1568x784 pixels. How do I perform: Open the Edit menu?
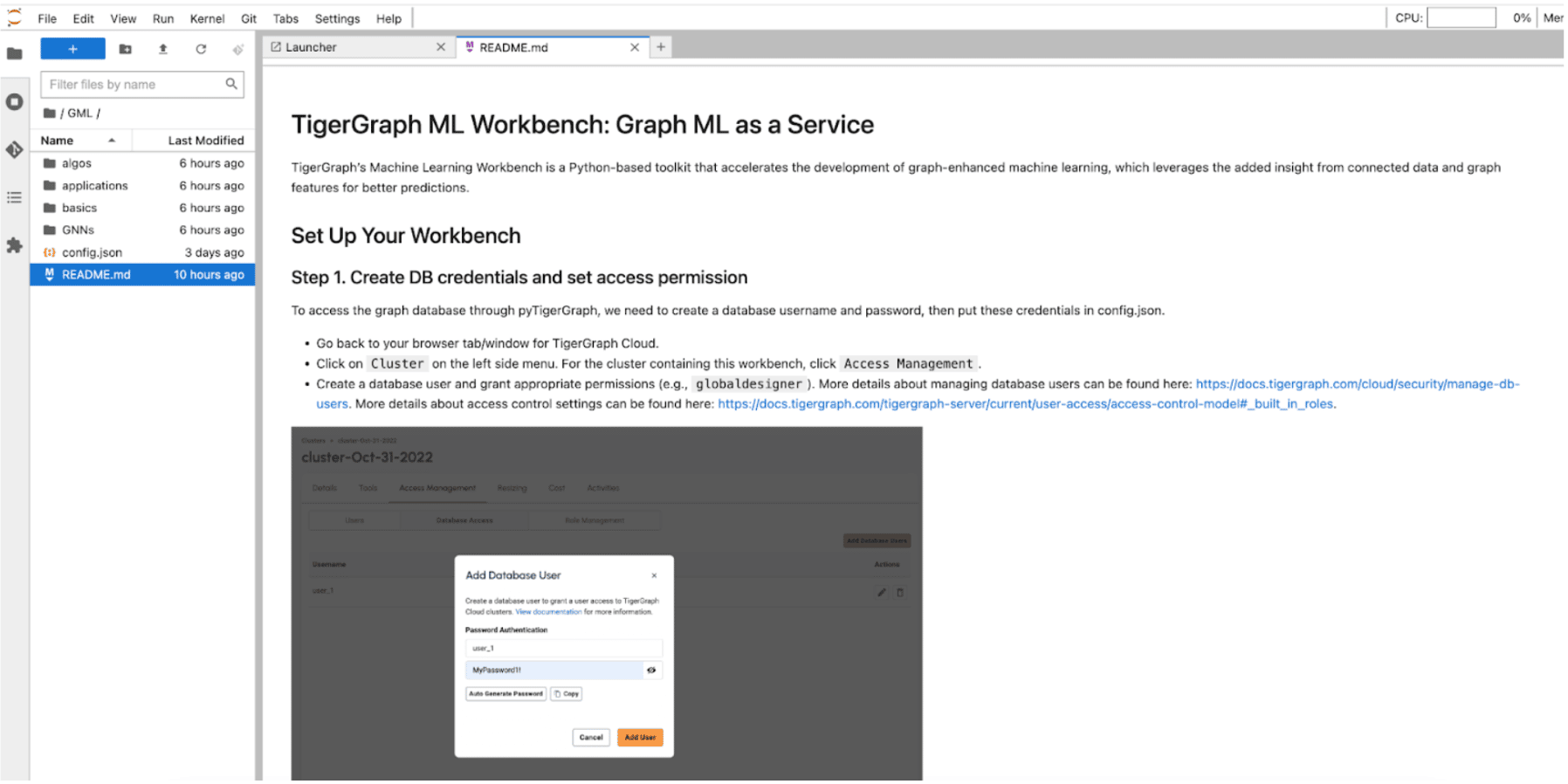(x=84, y=18)
